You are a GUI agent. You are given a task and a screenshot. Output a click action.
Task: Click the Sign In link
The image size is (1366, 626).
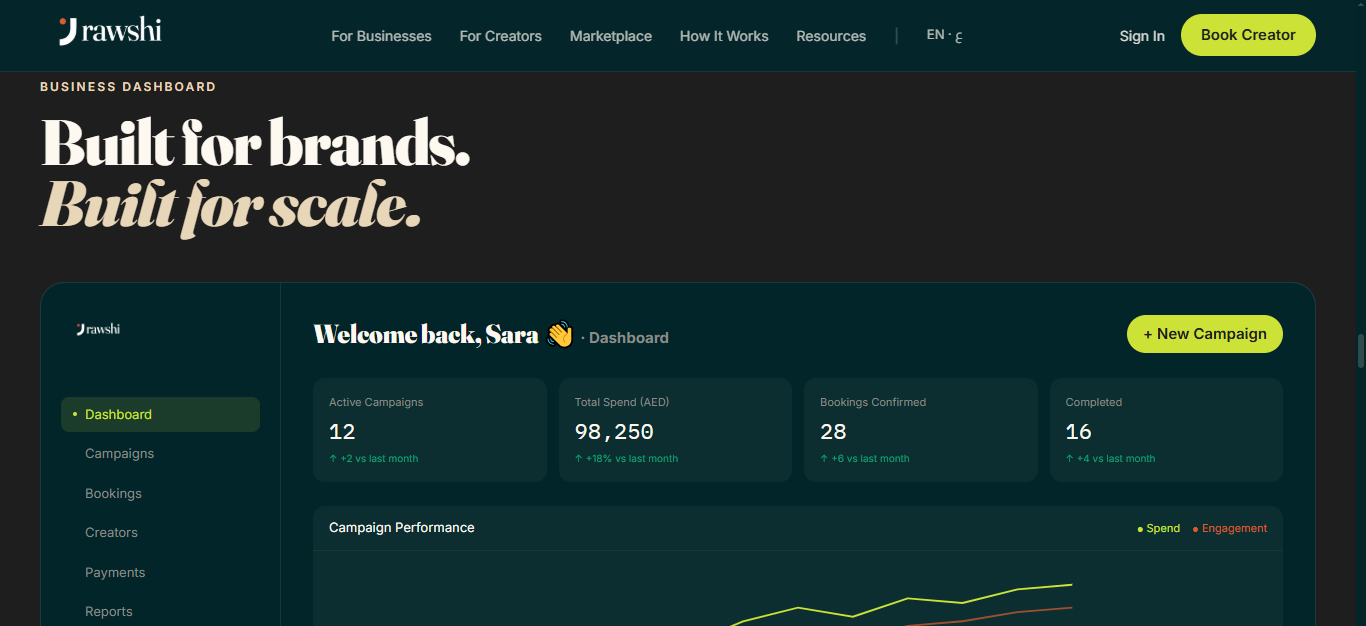(x=1142, y=36)
